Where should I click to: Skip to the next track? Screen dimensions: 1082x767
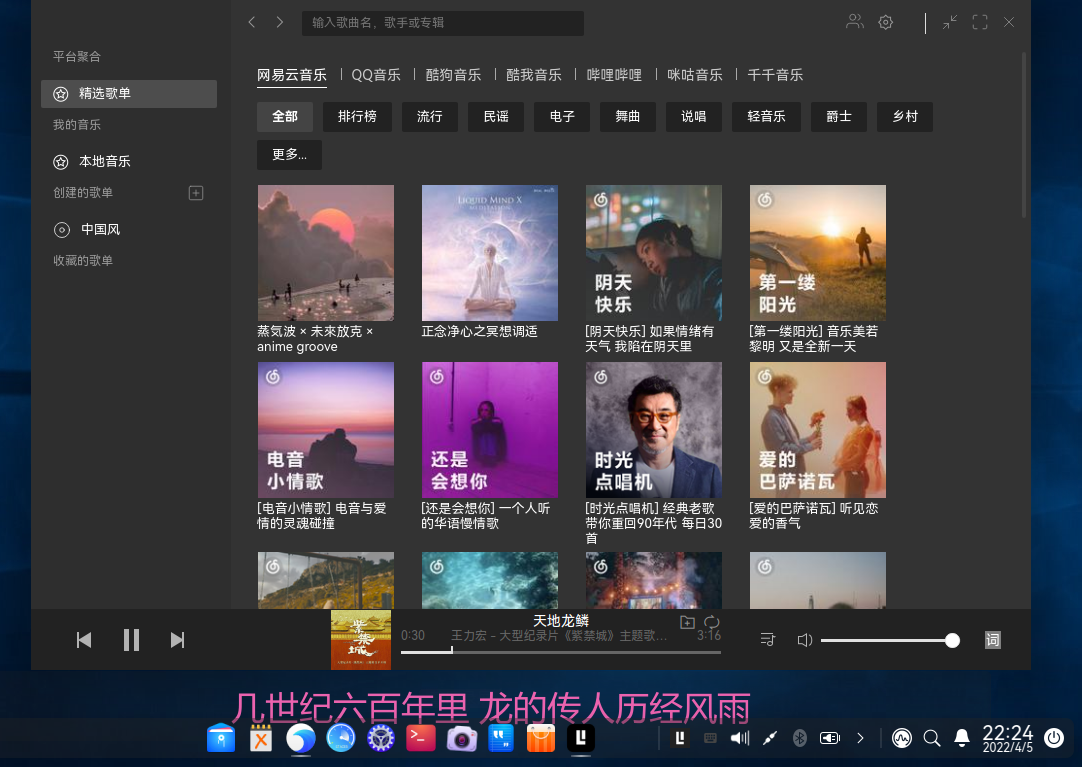[178, 640]
